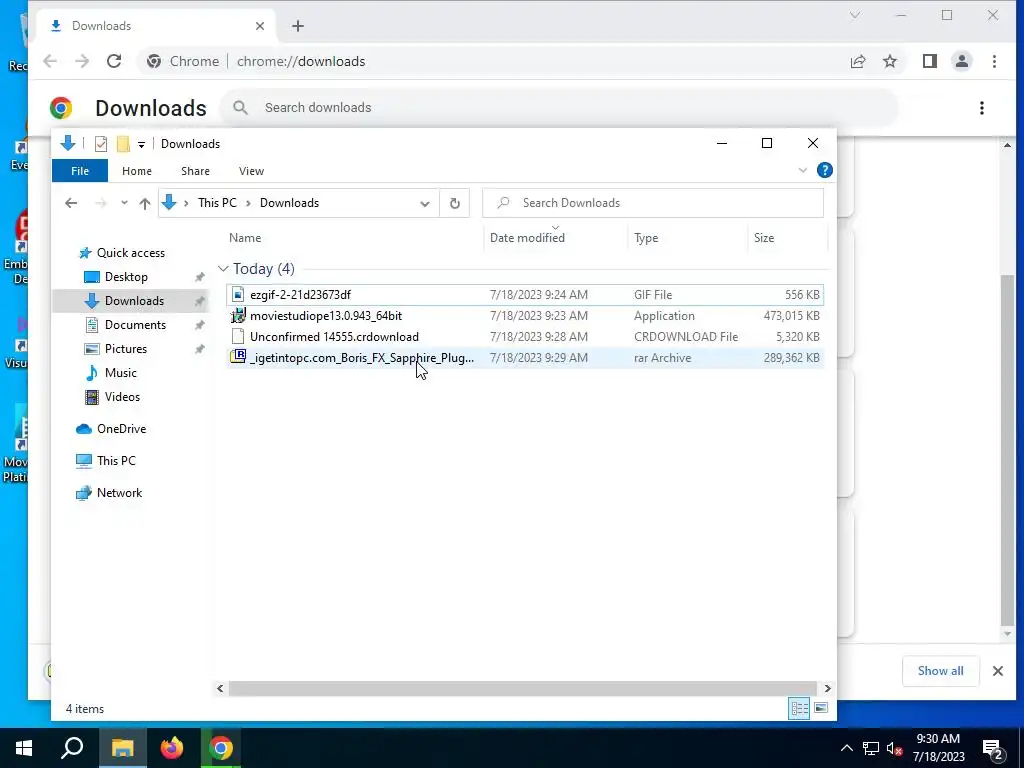
Task: Select Desktop in Quick access
Action: coord(126,277)
